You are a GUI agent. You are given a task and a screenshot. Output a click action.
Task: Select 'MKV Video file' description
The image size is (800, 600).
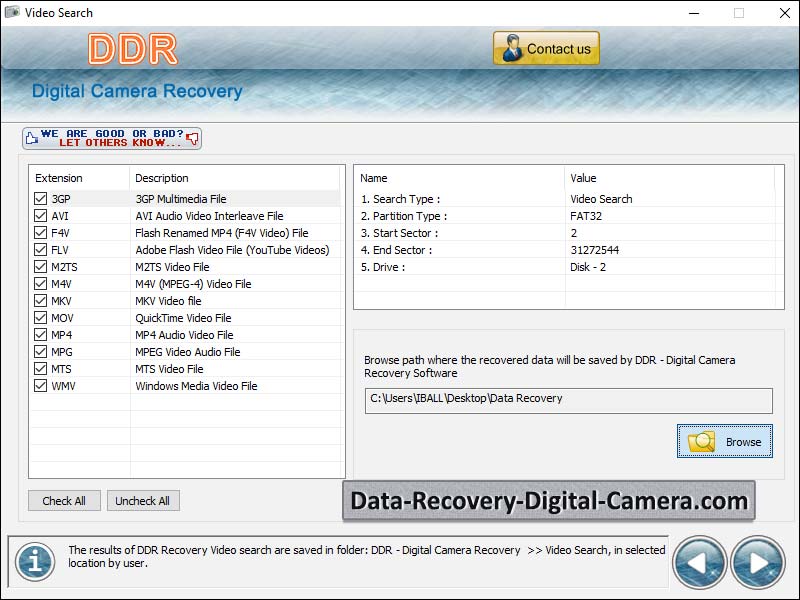[x=168, y=301]
